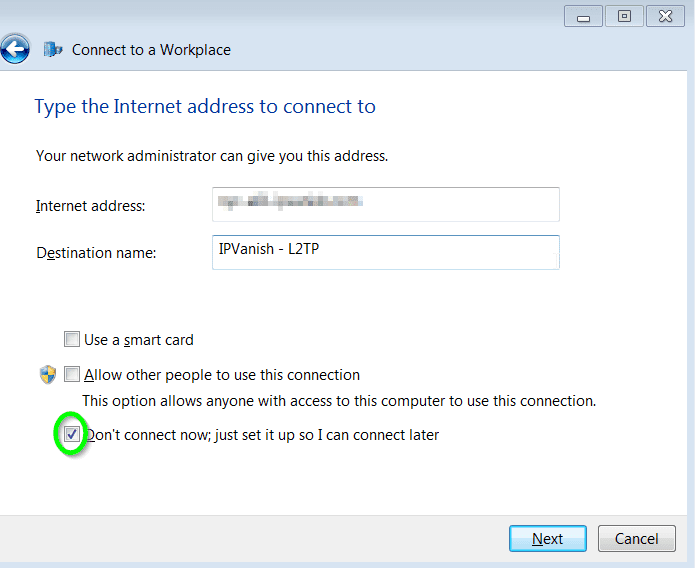Image resolution: width=697 pixels, height=570 pixels.
Task: Click the Internet address label
Action: coord(91,206)
